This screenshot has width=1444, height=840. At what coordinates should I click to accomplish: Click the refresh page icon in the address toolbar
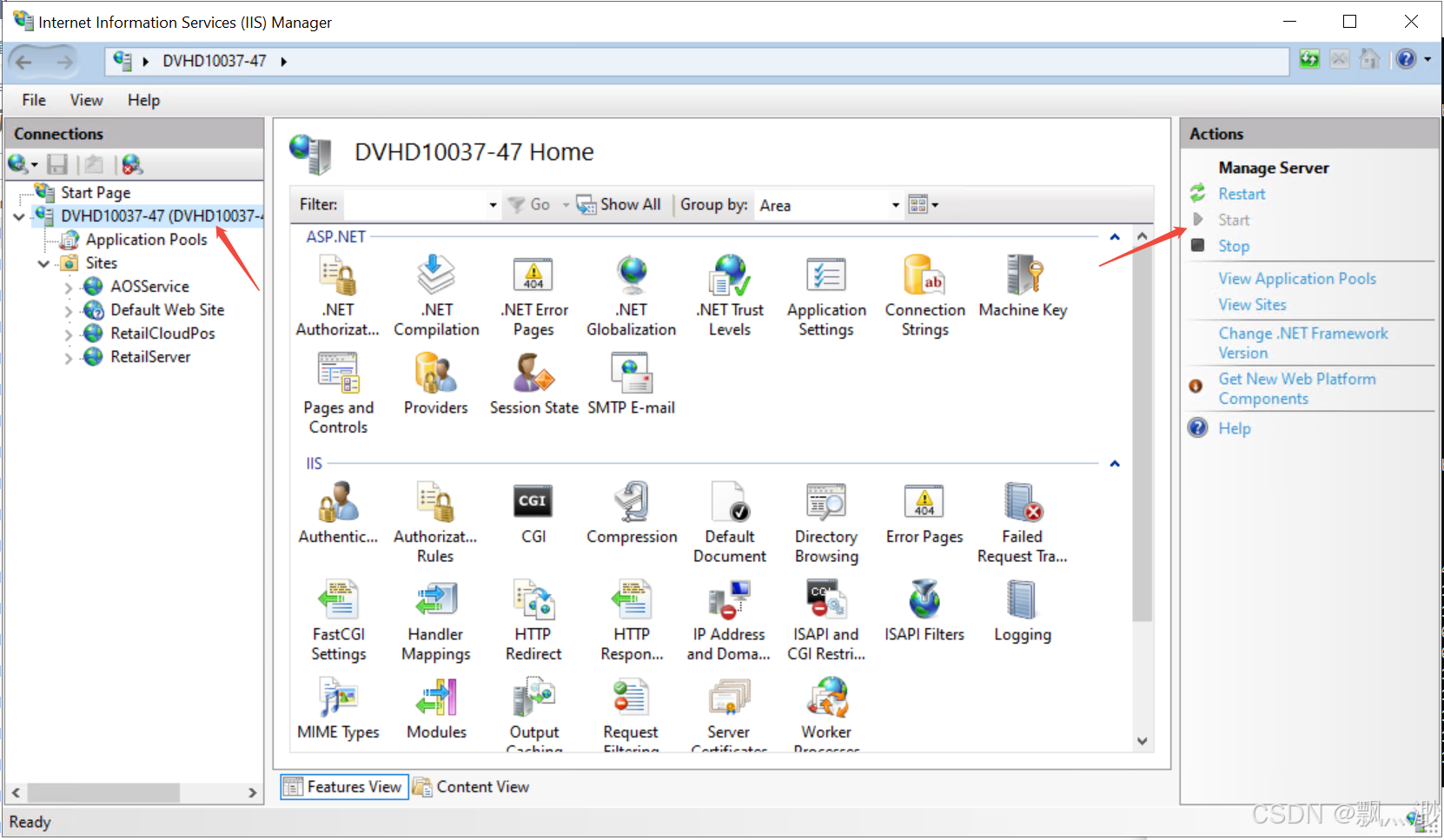click(x=1309, y=60)
